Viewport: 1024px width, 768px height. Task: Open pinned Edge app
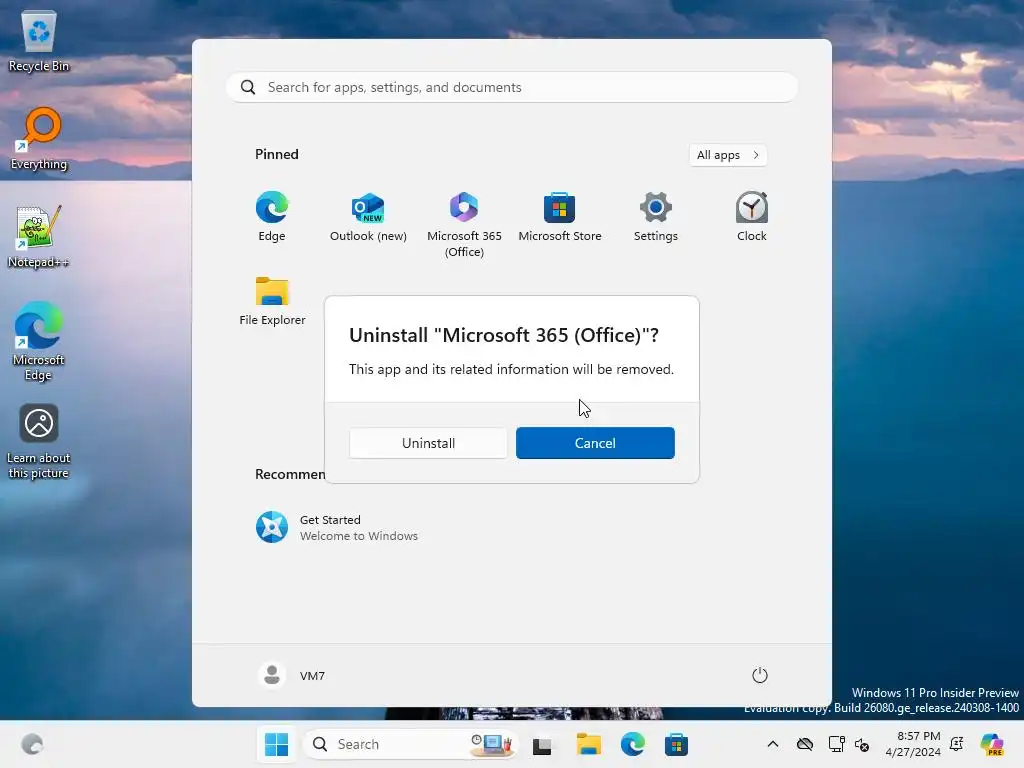pyautogui.click(x=272, y=217)
